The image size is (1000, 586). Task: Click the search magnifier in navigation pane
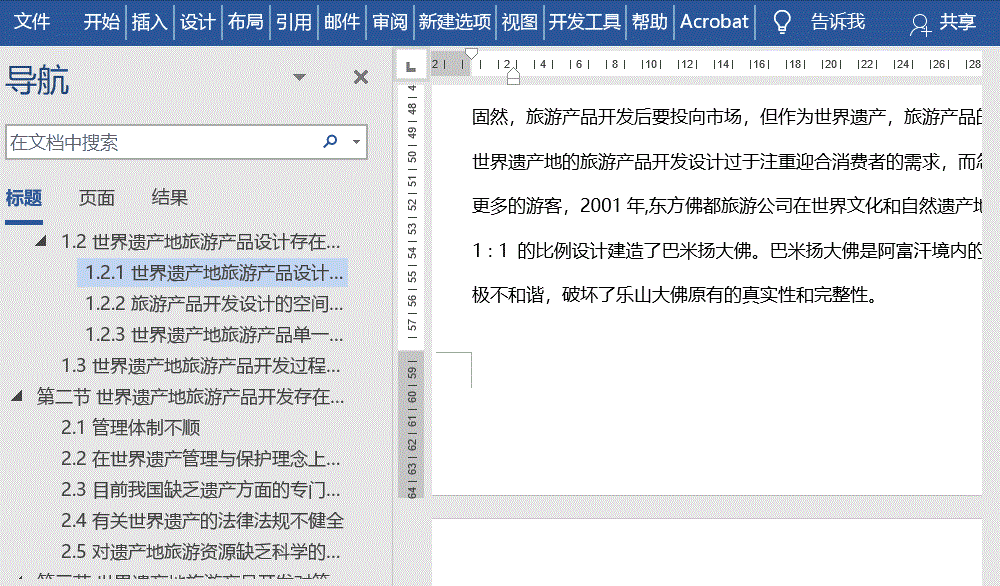coord(330,142)
